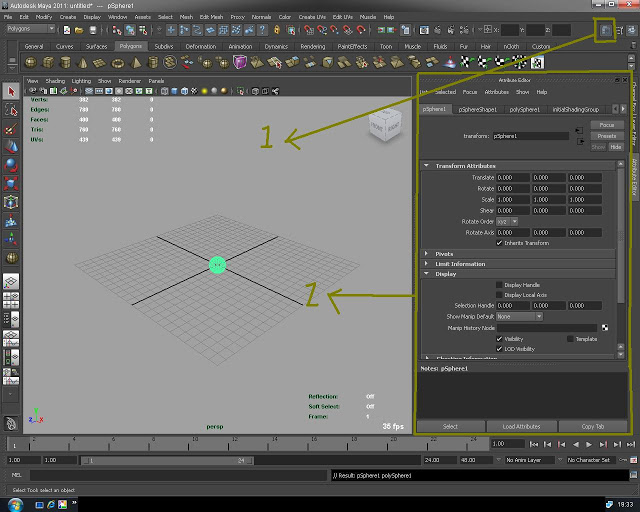This screenshot has height=512, width=640.
Task: Click the transform name field pSphere1
Action: tap(530, 136)
